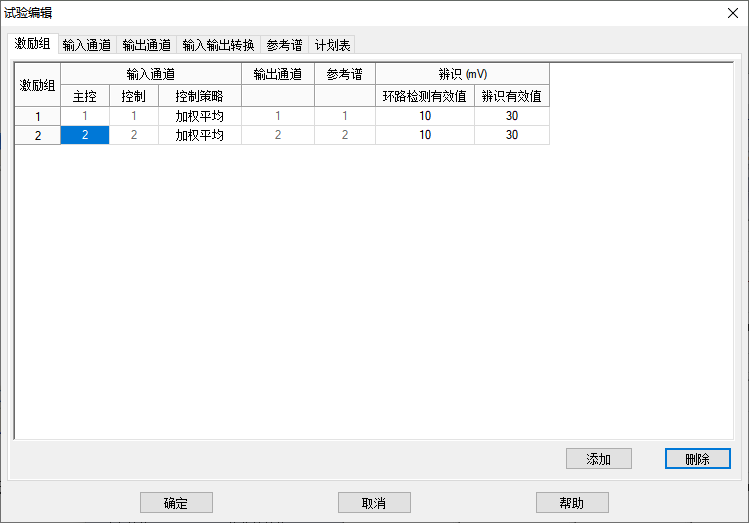Select row 1 header in 激励组 column
This screenshot has width=749, height=523.
tap(38, 116)
